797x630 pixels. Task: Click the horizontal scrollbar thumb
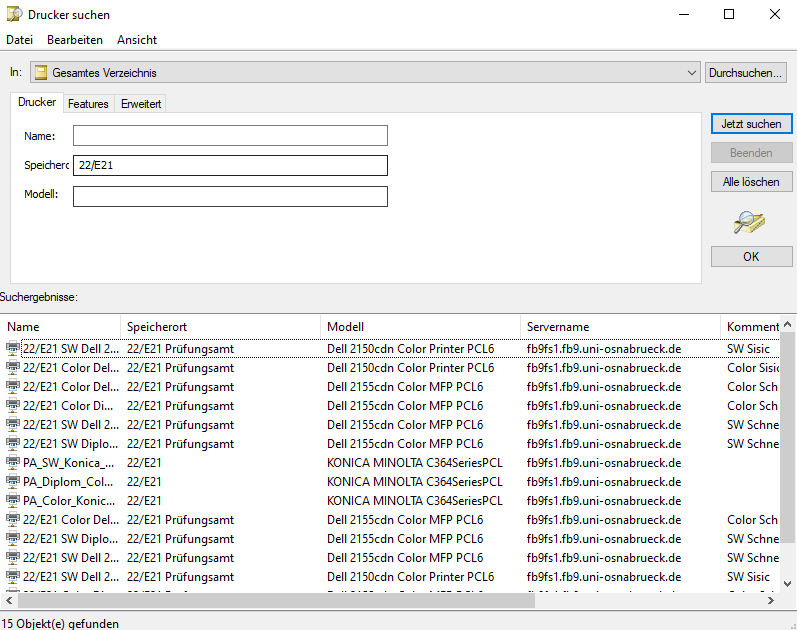click(x=277, y=601)
